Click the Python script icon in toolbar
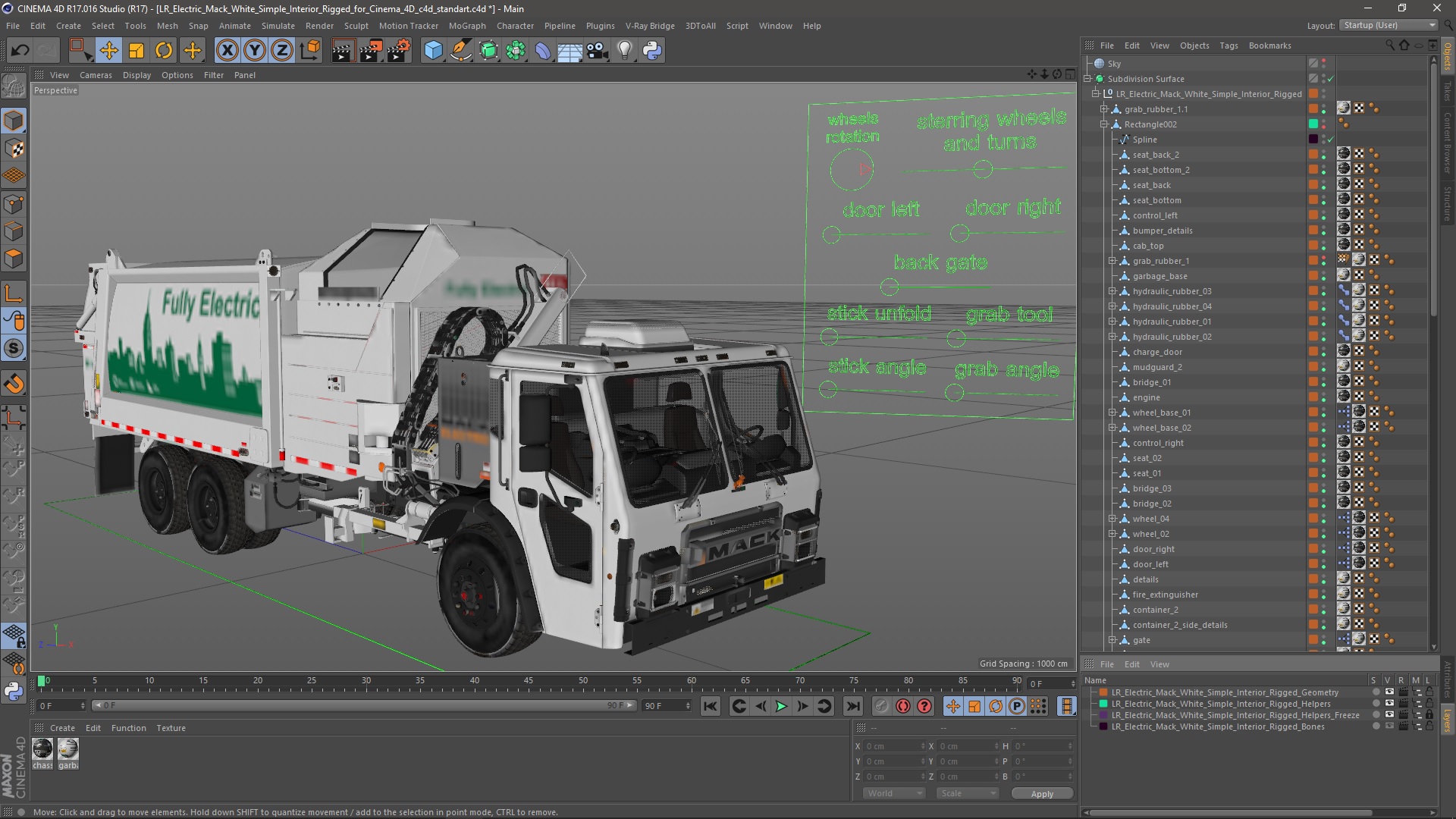The image size is (1456, 819). [x=652, y=50]
